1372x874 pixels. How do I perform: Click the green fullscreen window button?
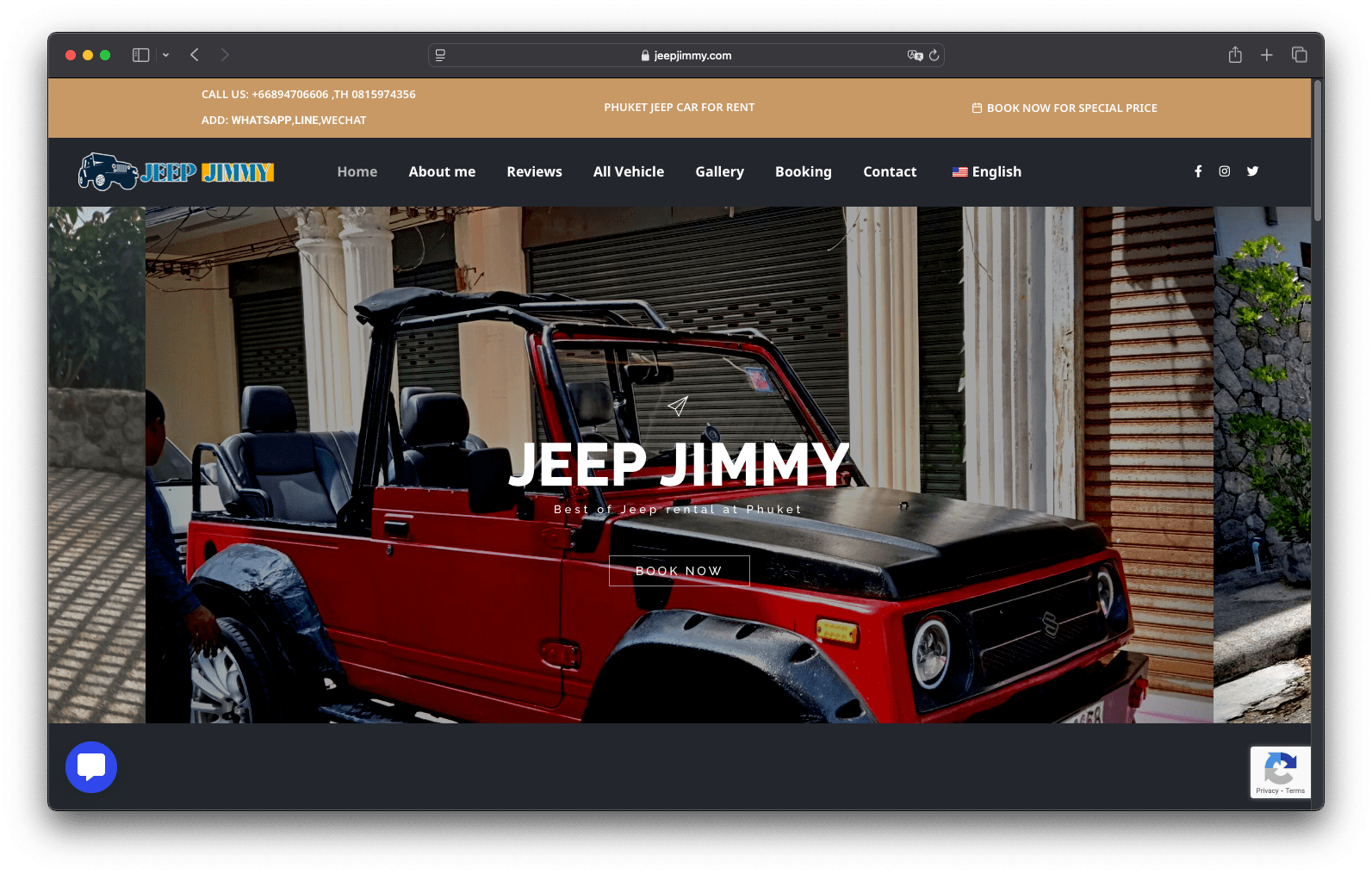105,55
